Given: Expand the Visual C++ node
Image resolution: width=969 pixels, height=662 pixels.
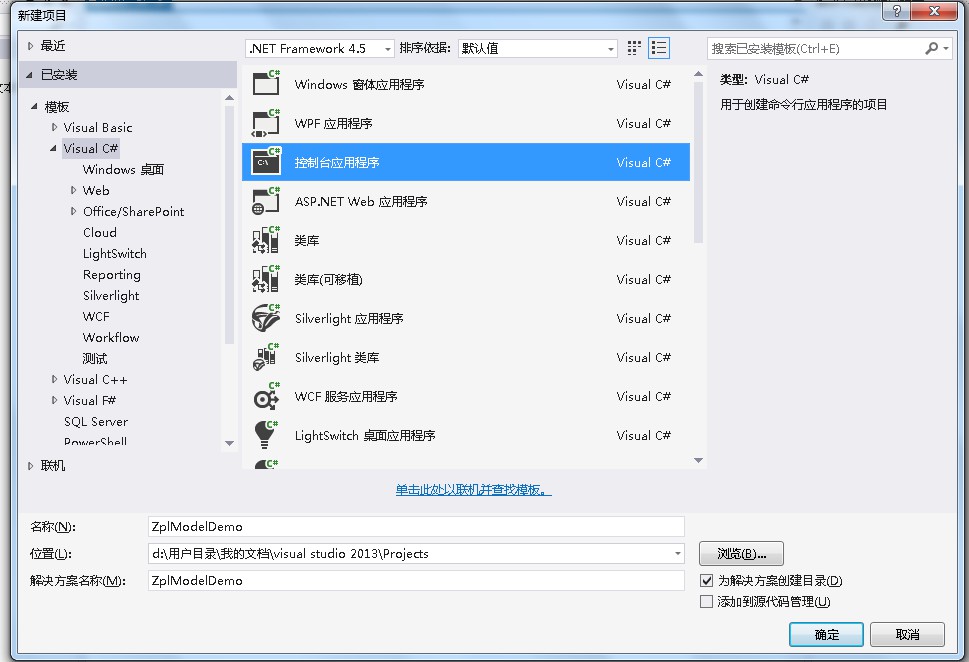Looking at the screenshot, I should pyautogui.click(x=54, y=380).
